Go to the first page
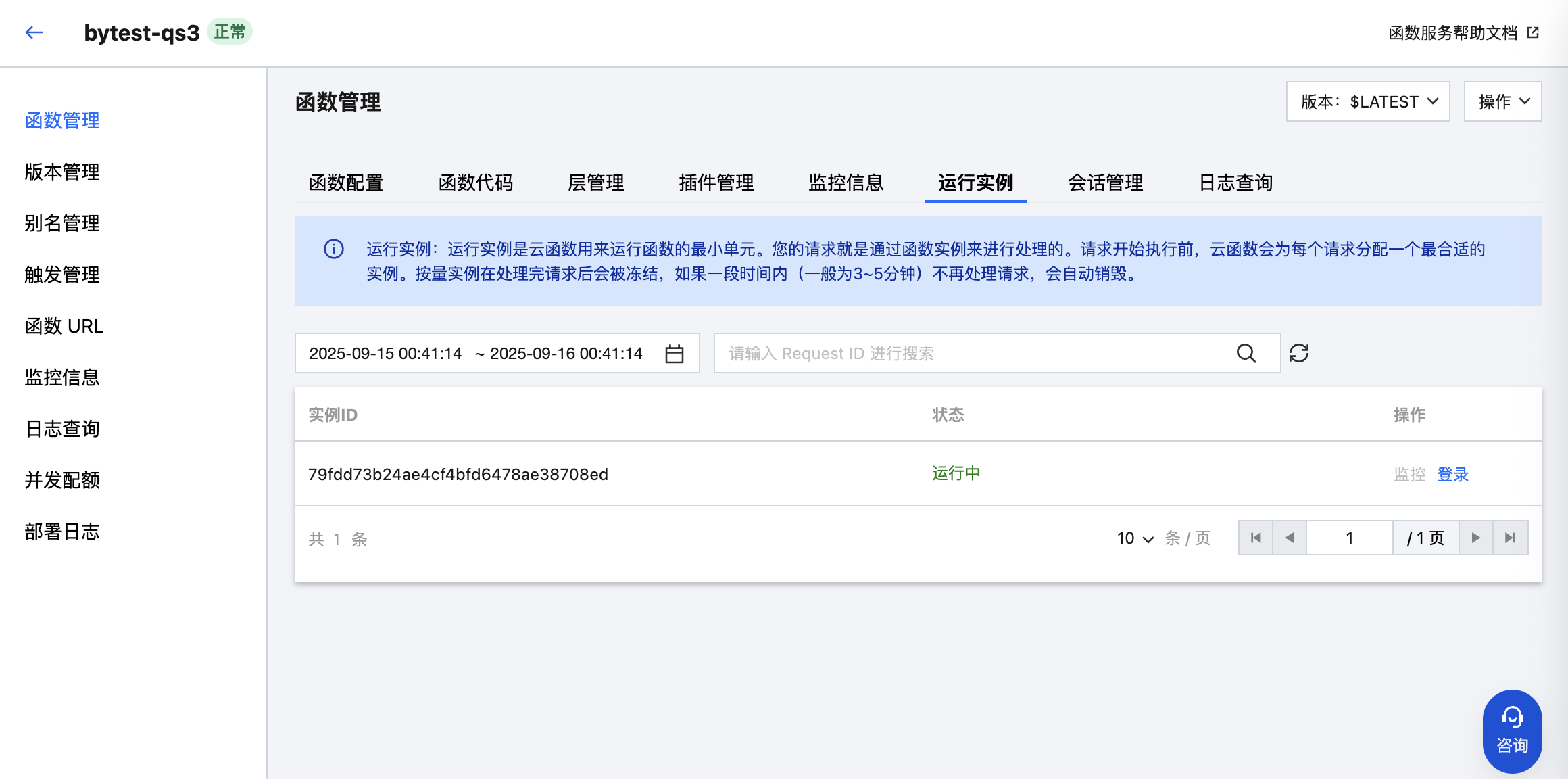The height and width of the screenshot is (779, 1568). point(1256,538)
